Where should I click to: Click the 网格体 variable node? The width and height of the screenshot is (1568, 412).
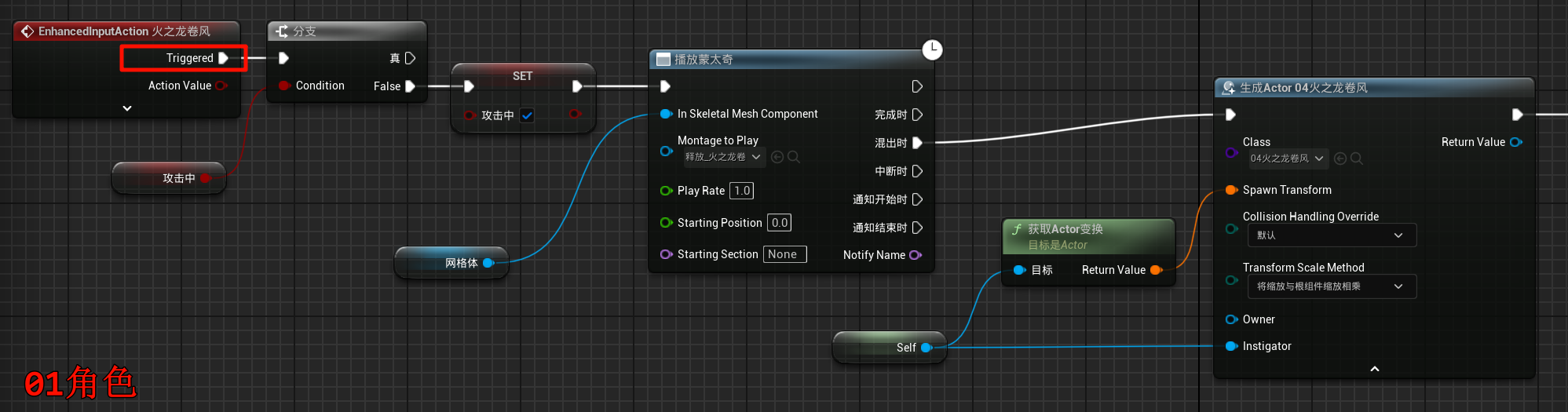point(451,263)
